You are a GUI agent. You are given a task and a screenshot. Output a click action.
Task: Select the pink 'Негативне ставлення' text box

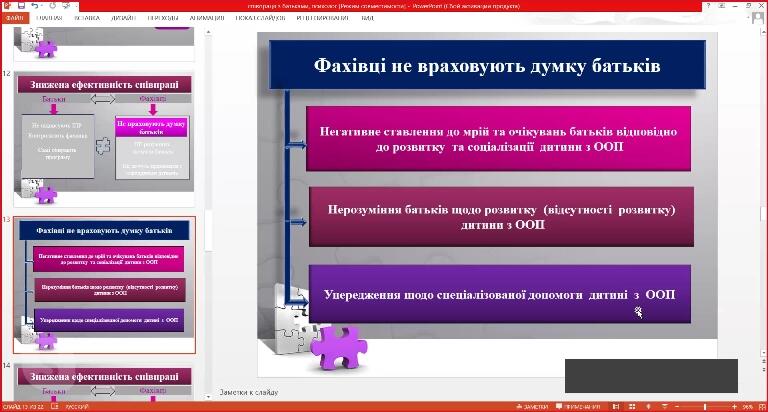[499, 139]
